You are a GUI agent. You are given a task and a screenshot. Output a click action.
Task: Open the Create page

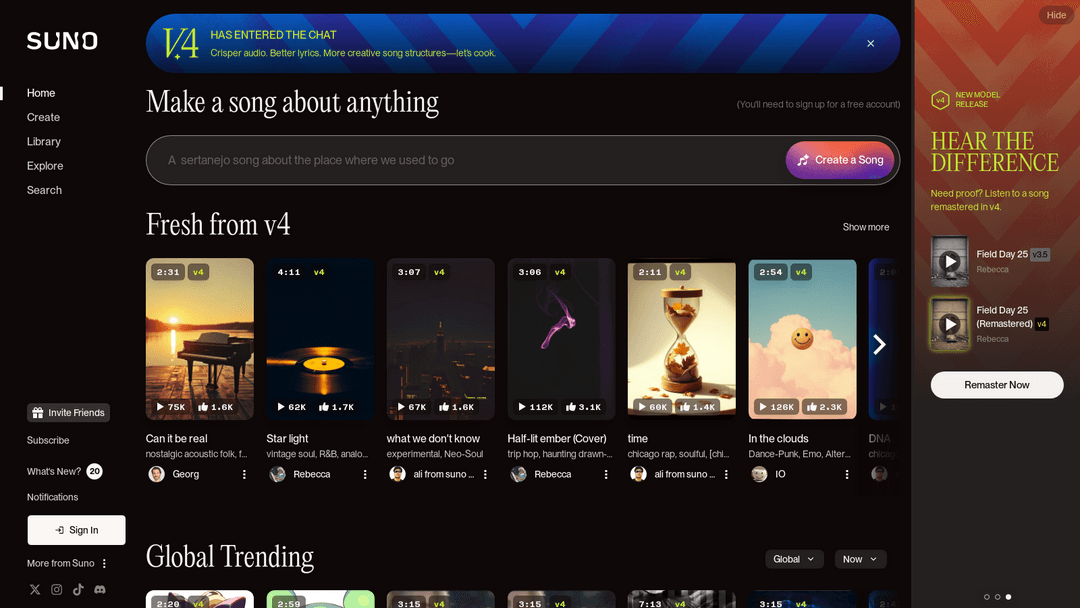point(43,117)
